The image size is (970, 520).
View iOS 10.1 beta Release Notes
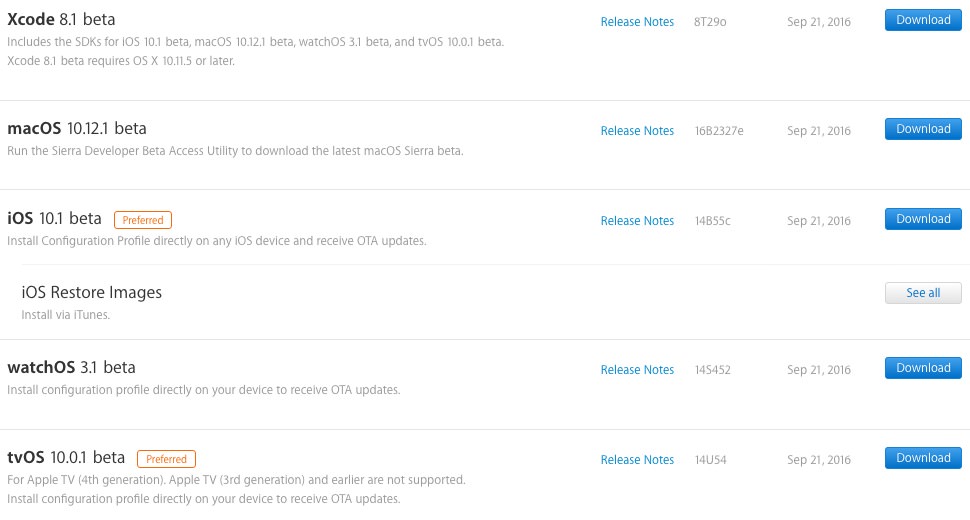tap(637, 221)
